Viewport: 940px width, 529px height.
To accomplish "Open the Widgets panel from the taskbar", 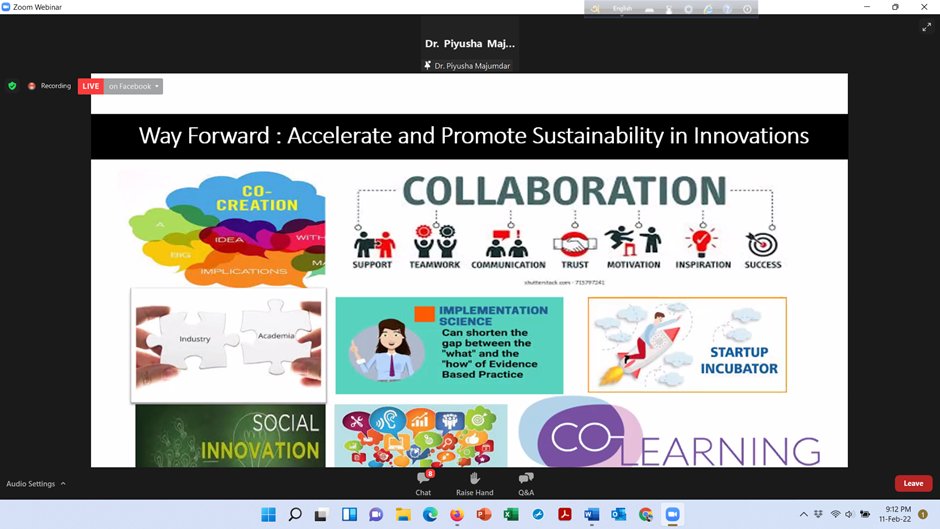I will [x=349, y=515].
